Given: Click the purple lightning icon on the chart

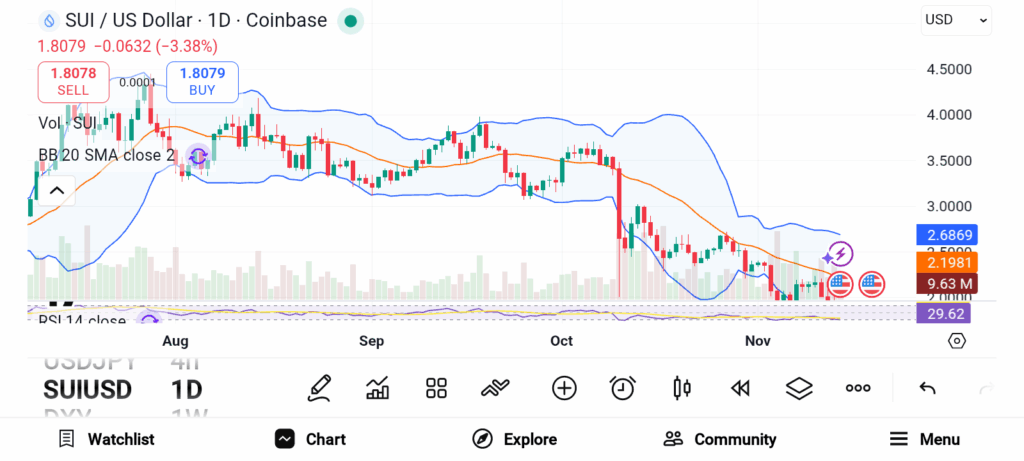Looking at the screenshot, I should [x=838, y=255].
